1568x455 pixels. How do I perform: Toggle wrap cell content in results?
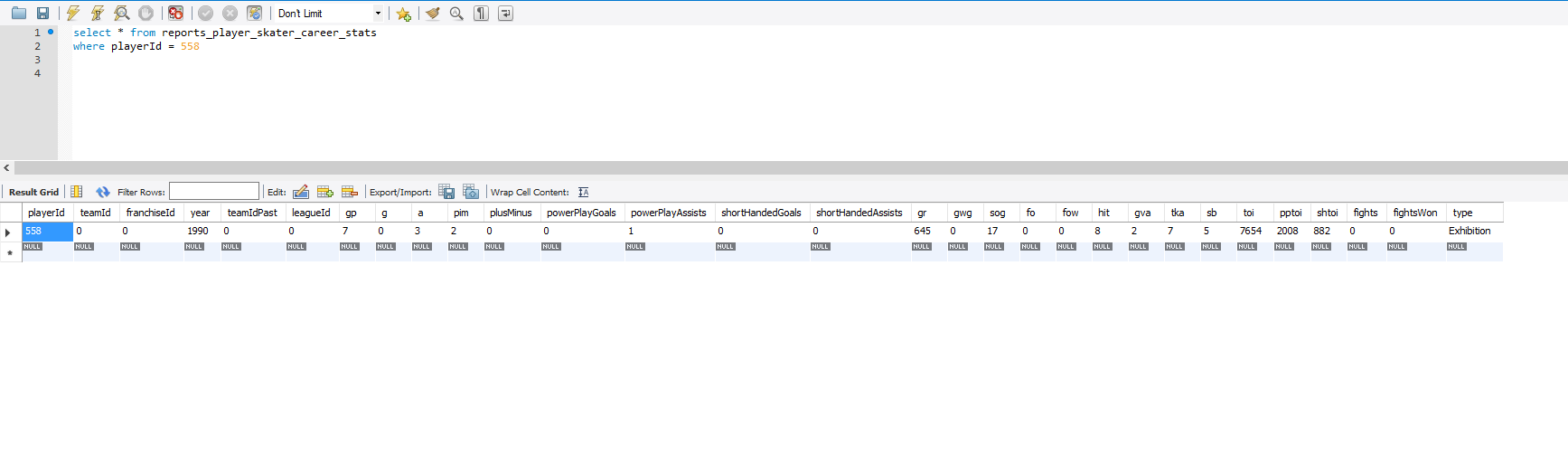(584, 192)
